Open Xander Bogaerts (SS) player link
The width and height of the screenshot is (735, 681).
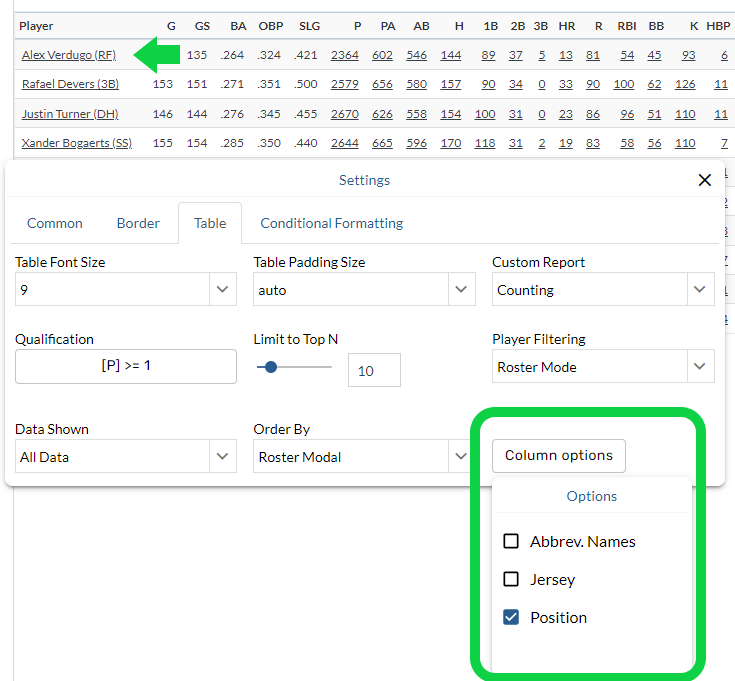(x=76, y=143)
